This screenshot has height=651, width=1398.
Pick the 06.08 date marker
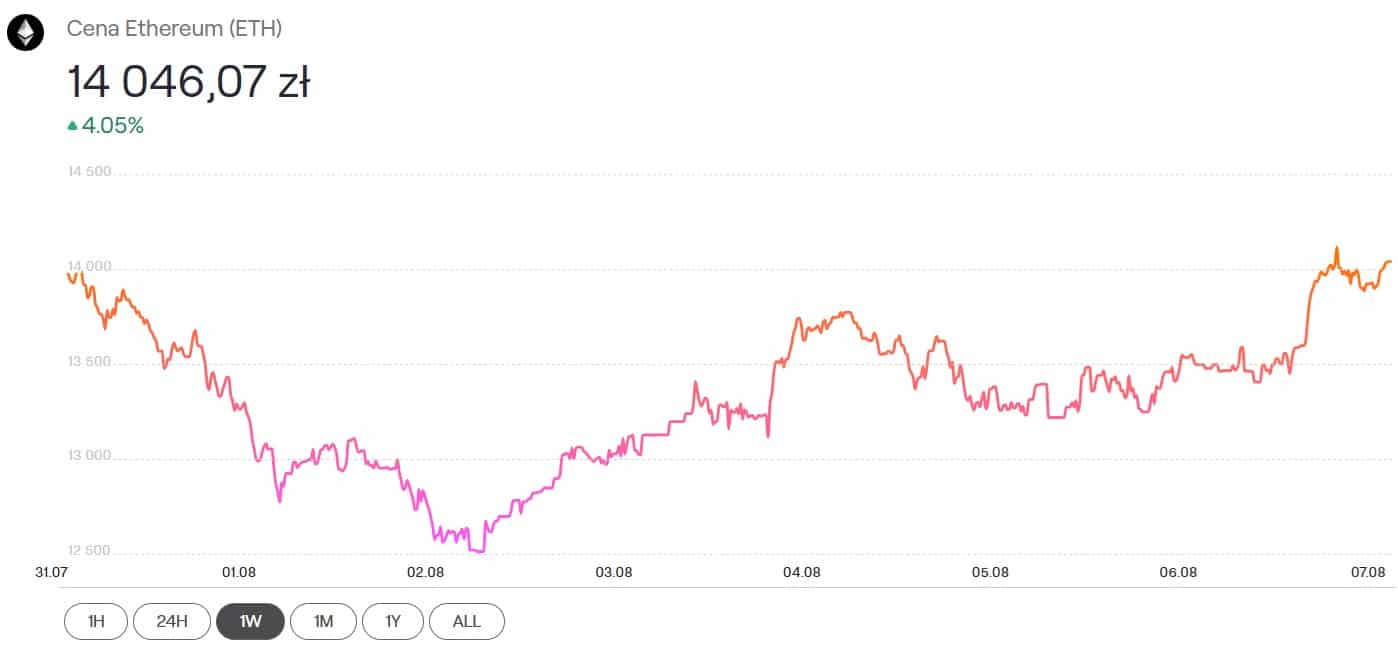pos(1178,572)
